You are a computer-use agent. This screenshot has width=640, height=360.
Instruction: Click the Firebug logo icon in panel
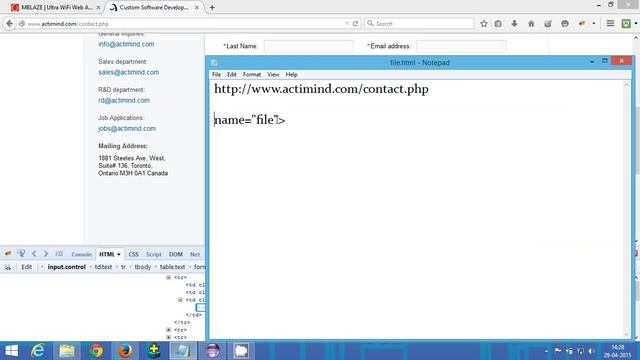[x=8, y=254]
